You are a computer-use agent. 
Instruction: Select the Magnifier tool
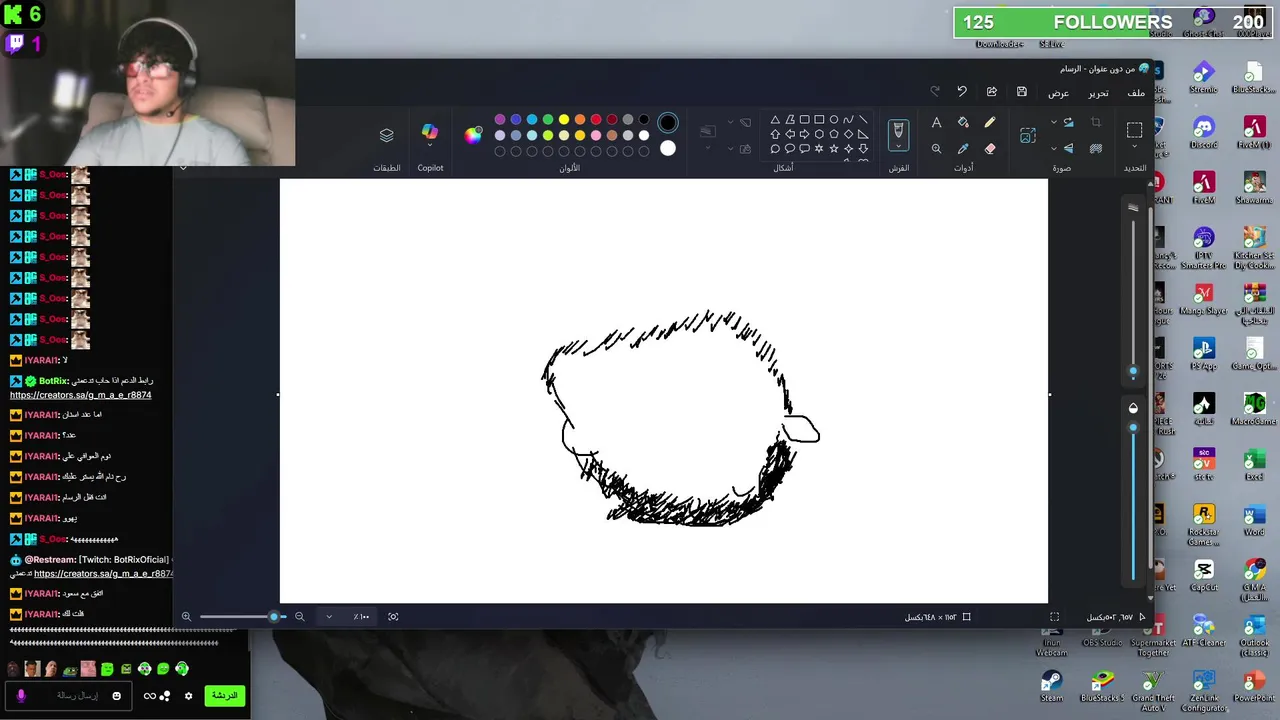pyautogui.click(x=936, y=148)
